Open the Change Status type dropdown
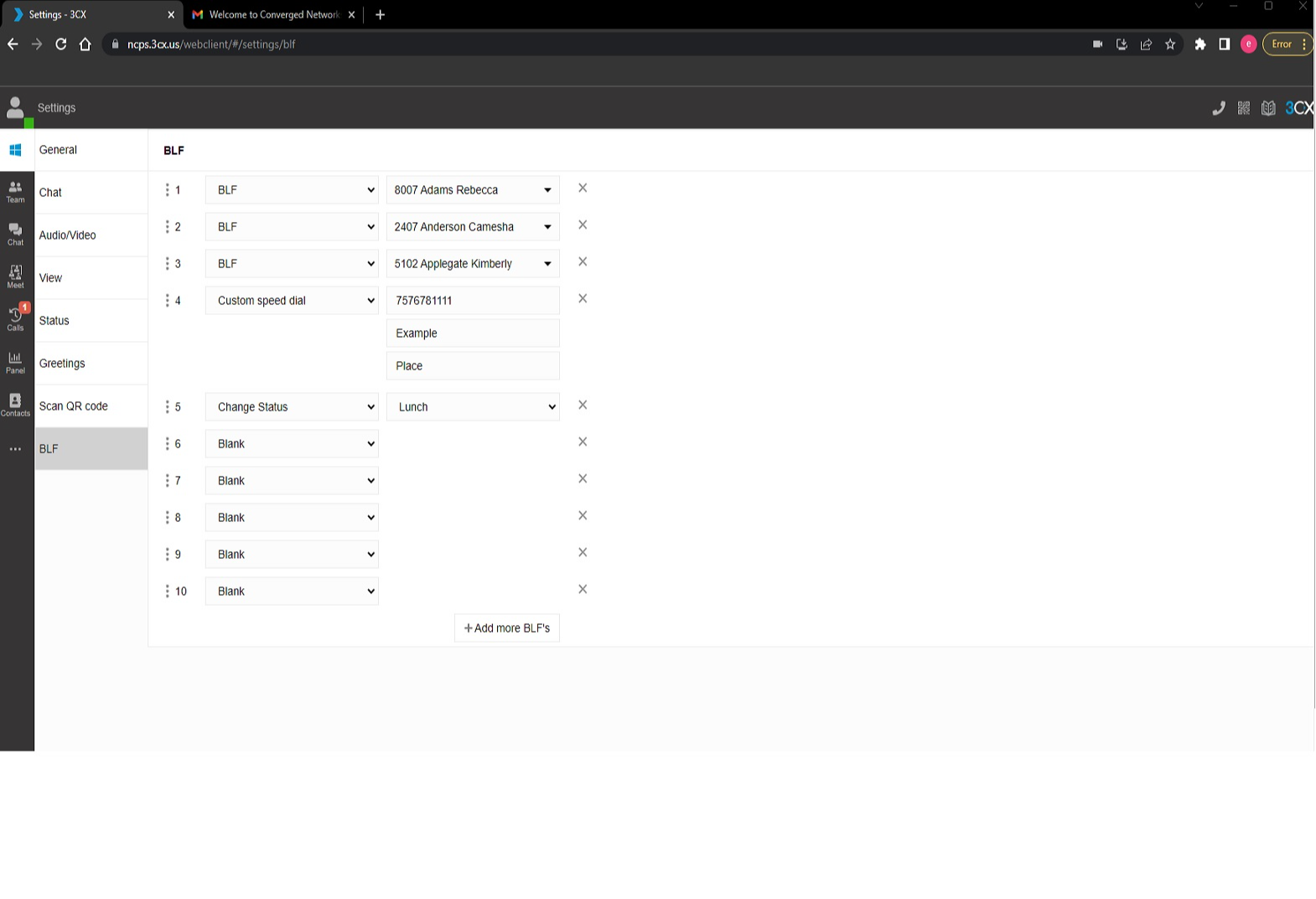The width and height of the screenshot is (1316, 899). (292, 407)
